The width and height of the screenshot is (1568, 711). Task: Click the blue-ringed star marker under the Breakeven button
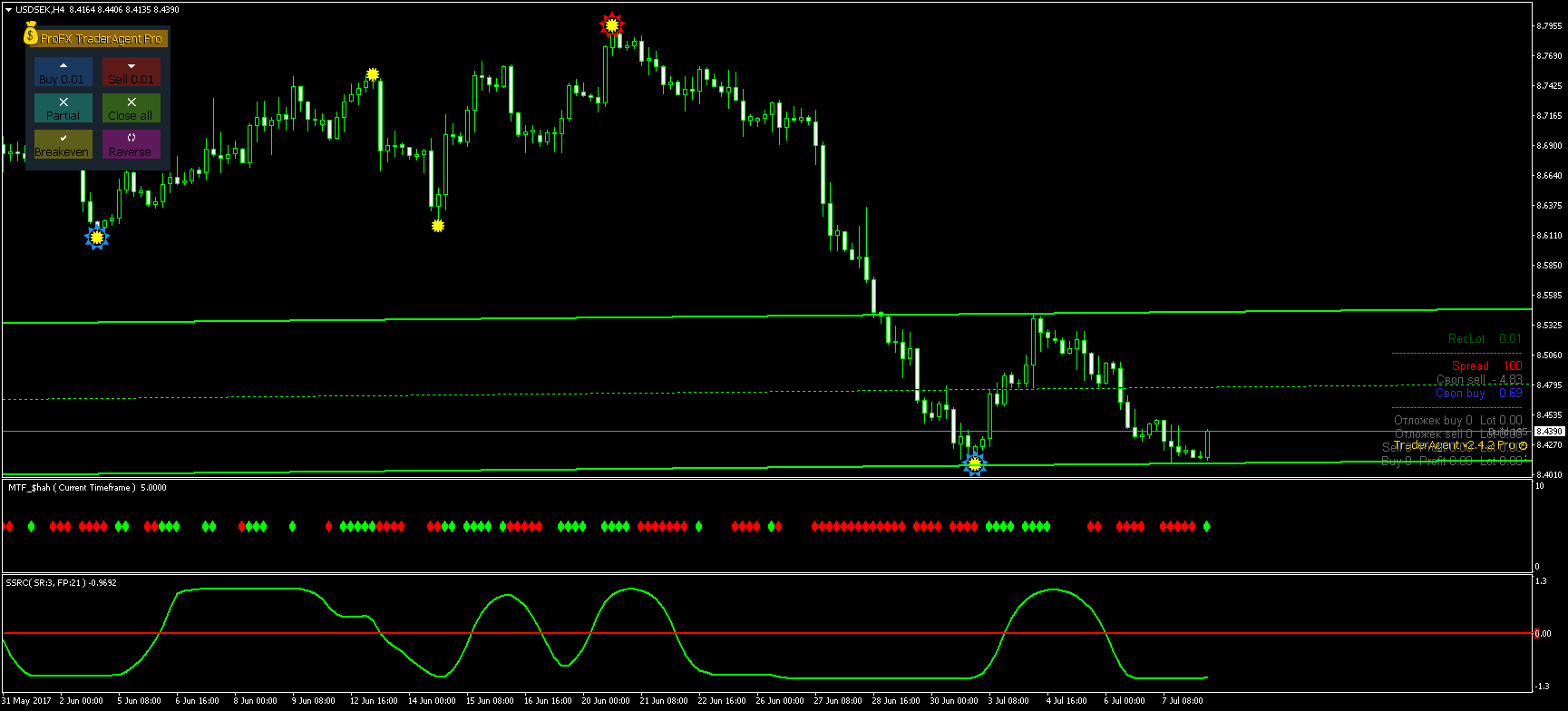coord(97,238)
